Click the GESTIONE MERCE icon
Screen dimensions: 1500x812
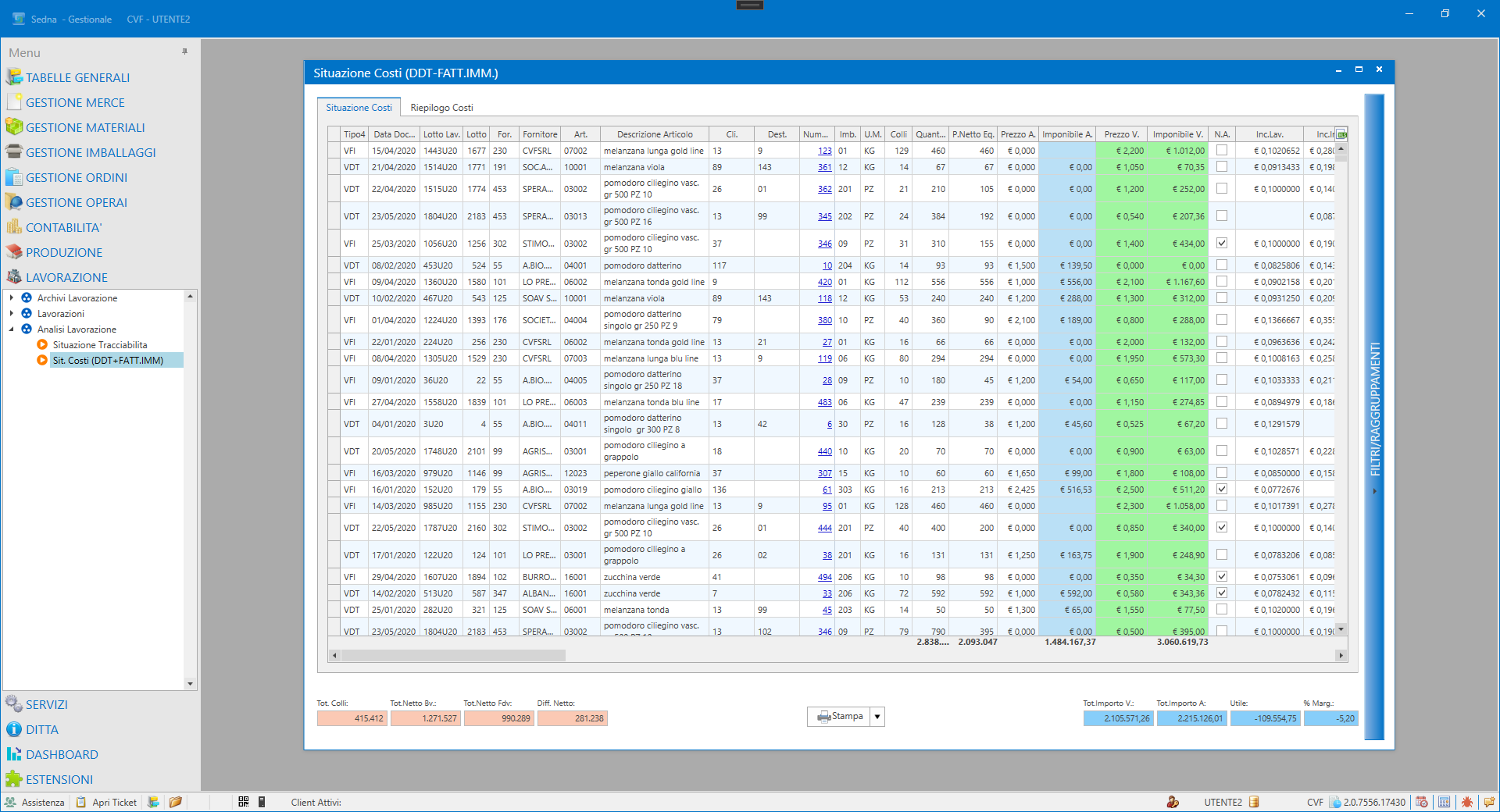[14, 101]
